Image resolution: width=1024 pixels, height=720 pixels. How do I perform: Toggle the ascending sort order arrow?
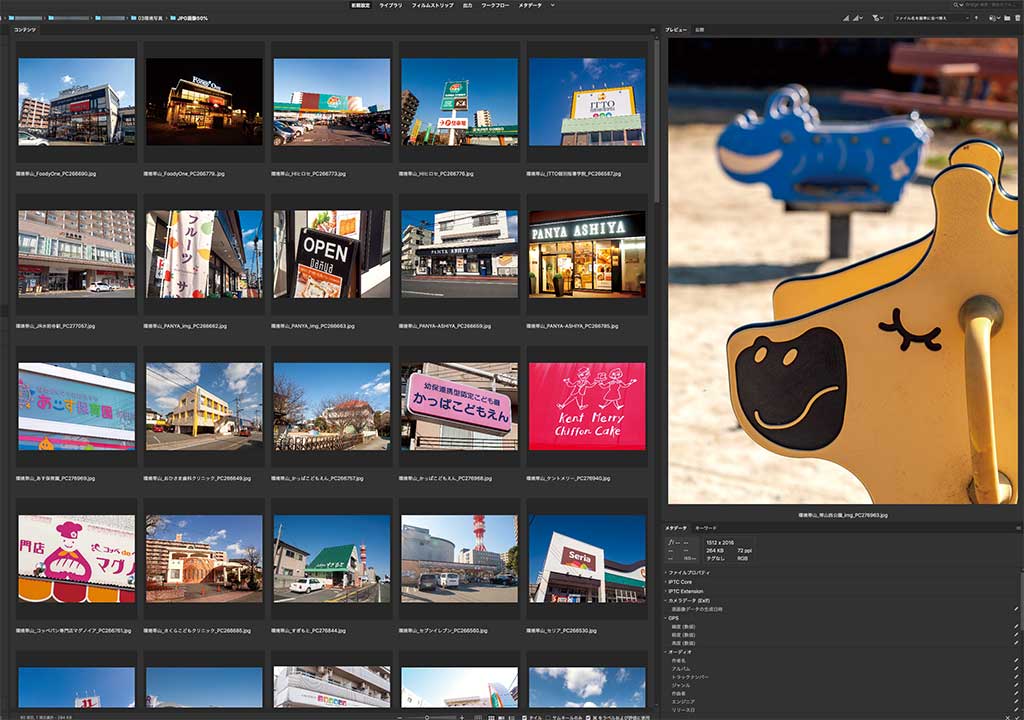[977, 18]
